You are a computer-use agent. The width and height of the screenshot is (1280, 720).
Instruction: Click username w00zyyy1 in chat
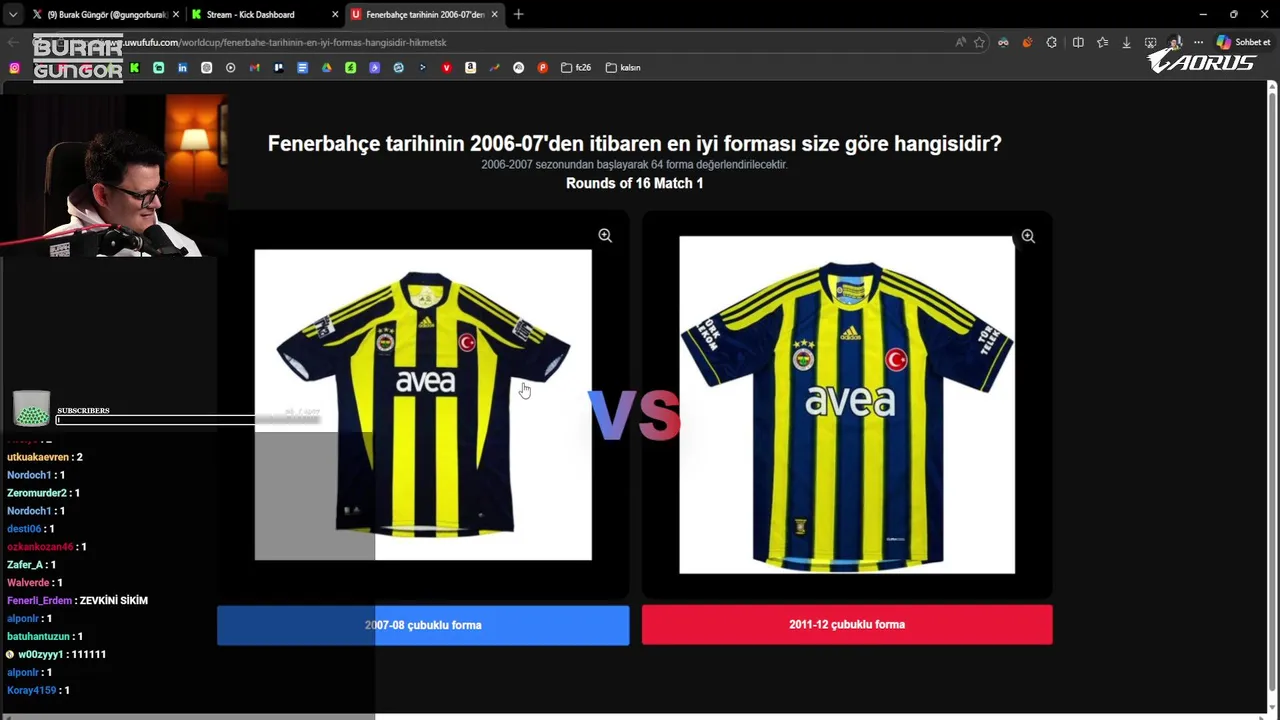[41, 654]
